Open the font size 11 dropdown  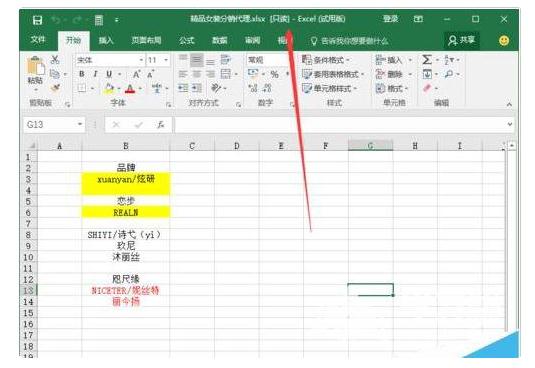coord(166,60)
